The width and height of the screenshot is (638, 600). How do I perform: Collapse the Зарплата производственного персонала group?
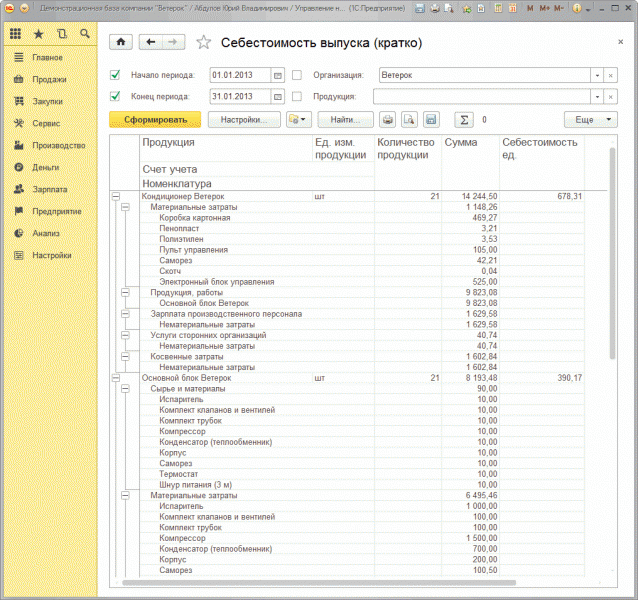[x=125, y=314]
